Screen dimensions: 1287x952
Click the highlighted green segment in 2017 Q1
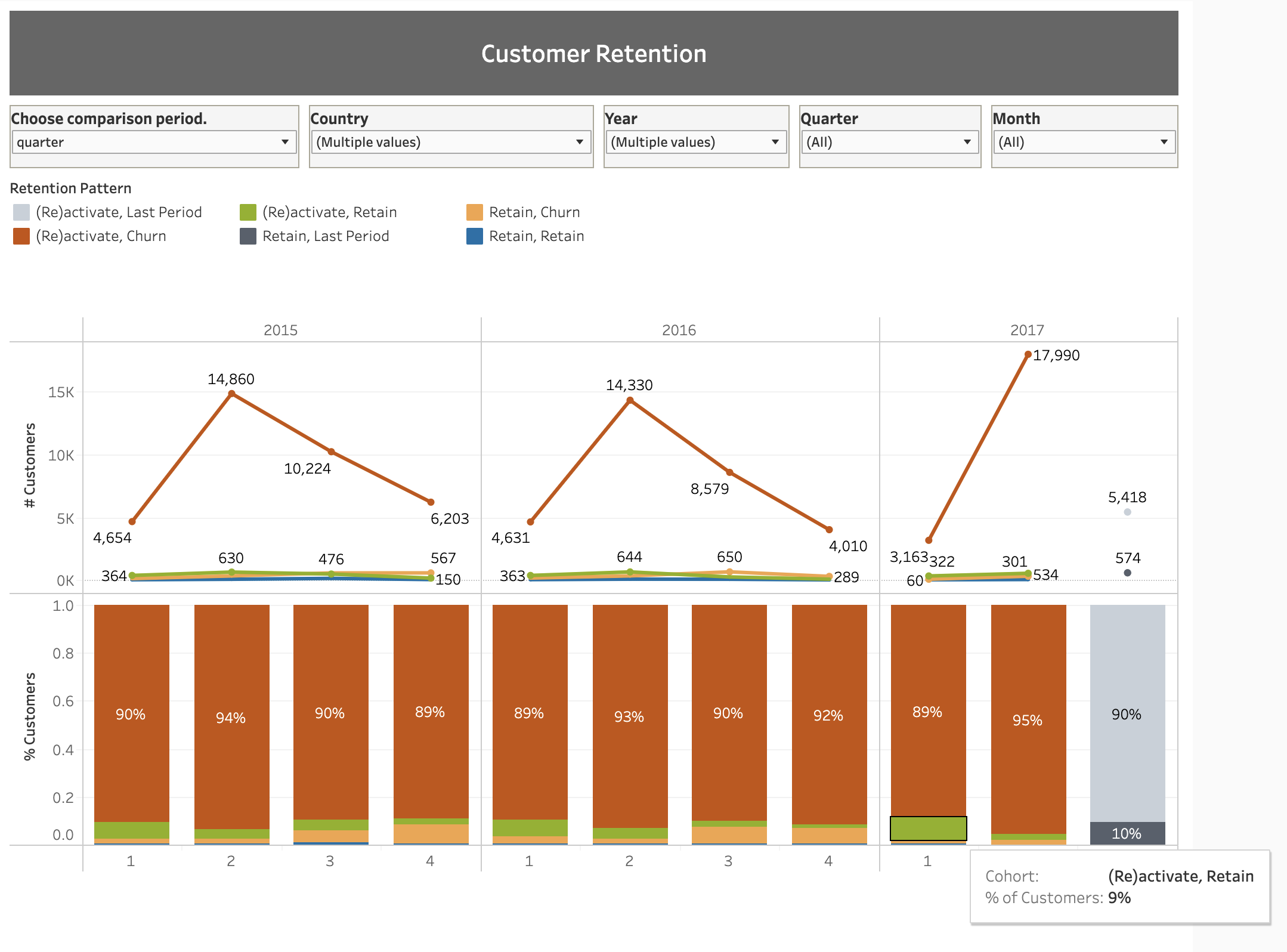click(x=928, y=829)
